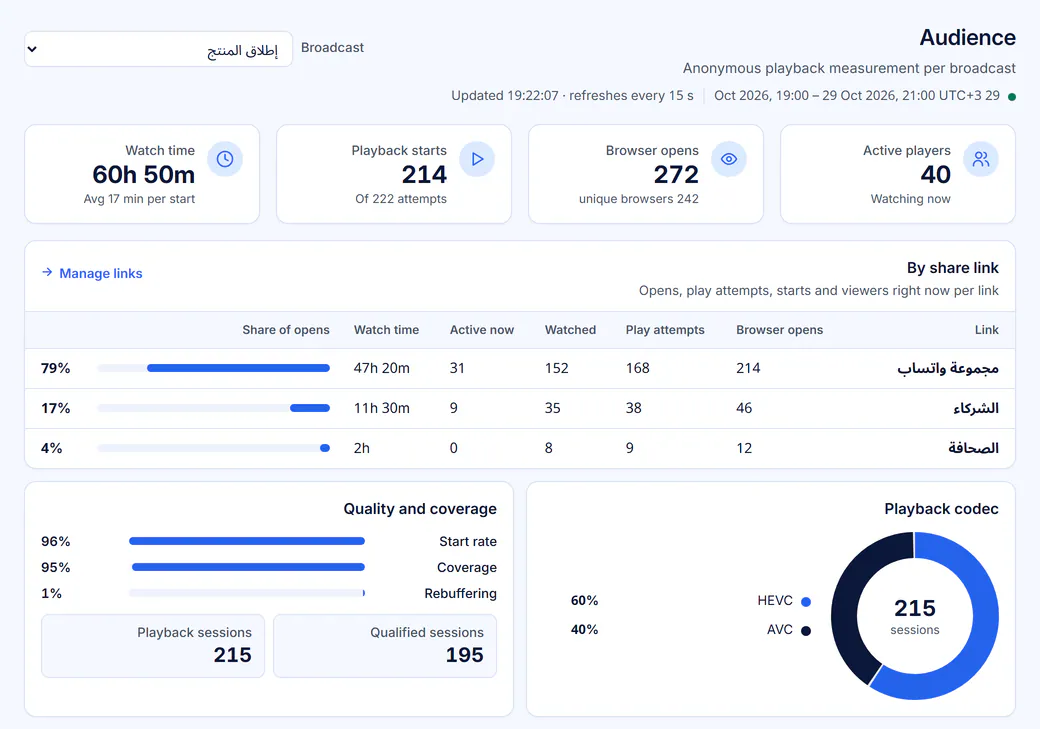
Task: Click the Link column header
Action: (x=987, y=330)
